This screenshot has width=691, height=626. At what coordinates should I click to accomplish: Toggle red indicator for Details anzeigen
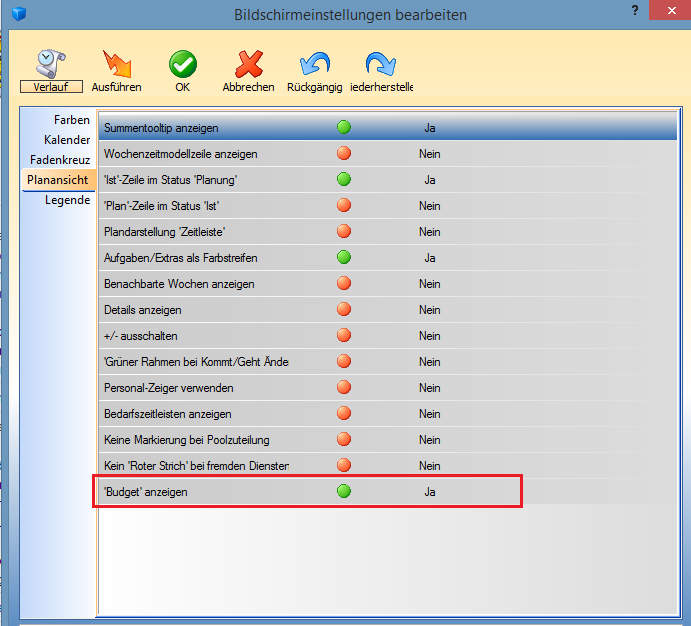[x=344, y=310]
